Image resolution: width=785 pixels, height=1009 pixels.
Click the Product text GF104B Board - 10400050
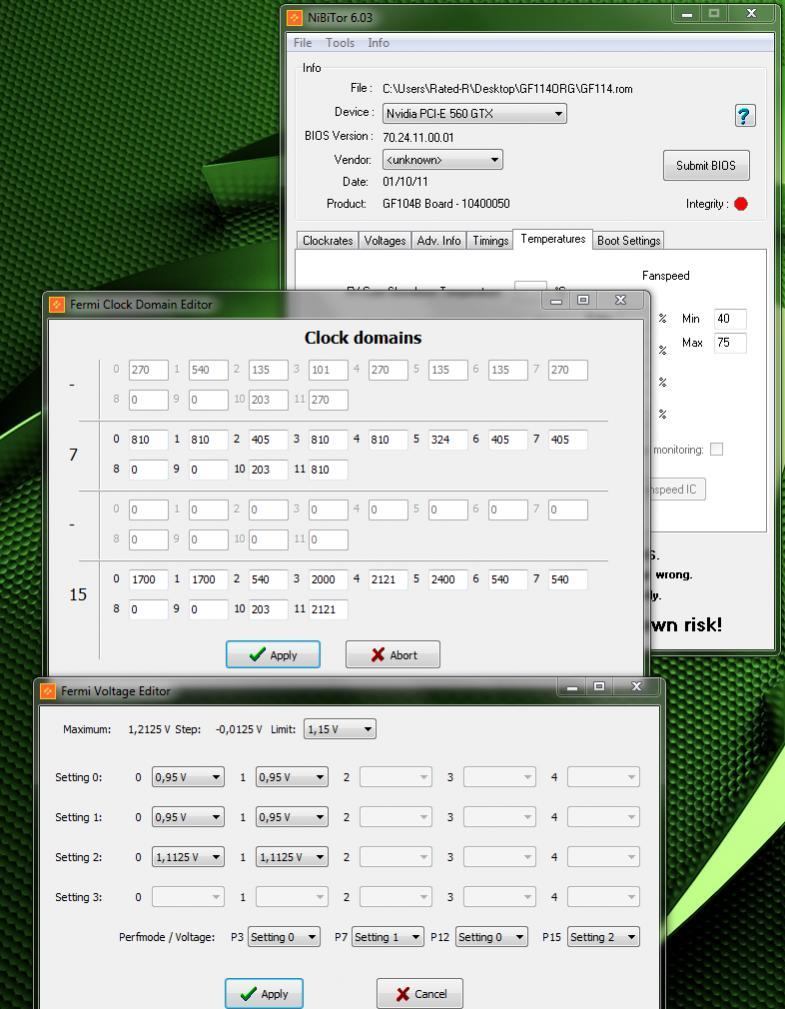coord(446,203)
